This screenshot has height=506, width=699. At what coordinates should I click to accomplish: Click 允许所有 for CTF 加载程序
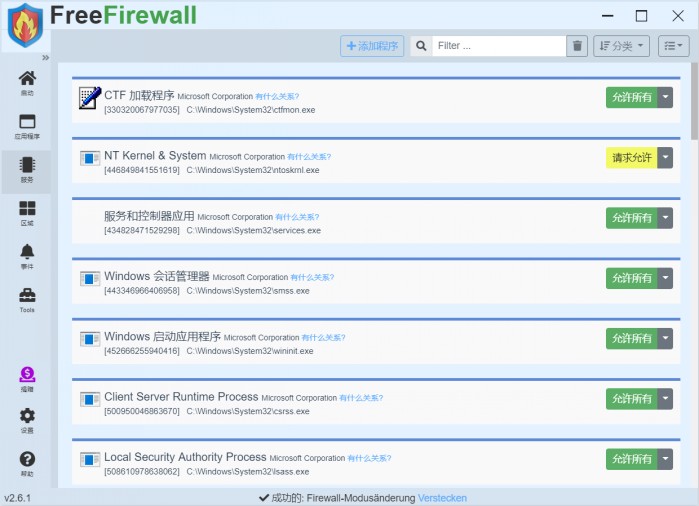tap(631, 97)
